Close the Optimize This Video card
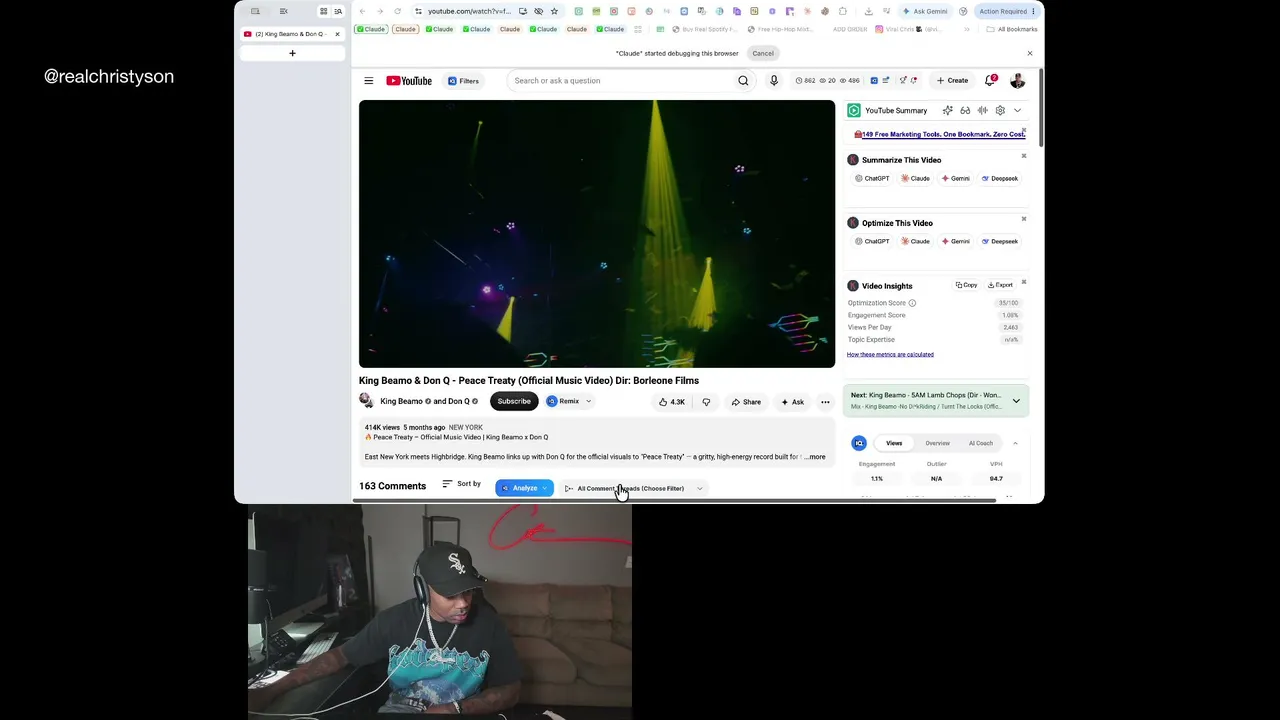 pos(1023,219)
